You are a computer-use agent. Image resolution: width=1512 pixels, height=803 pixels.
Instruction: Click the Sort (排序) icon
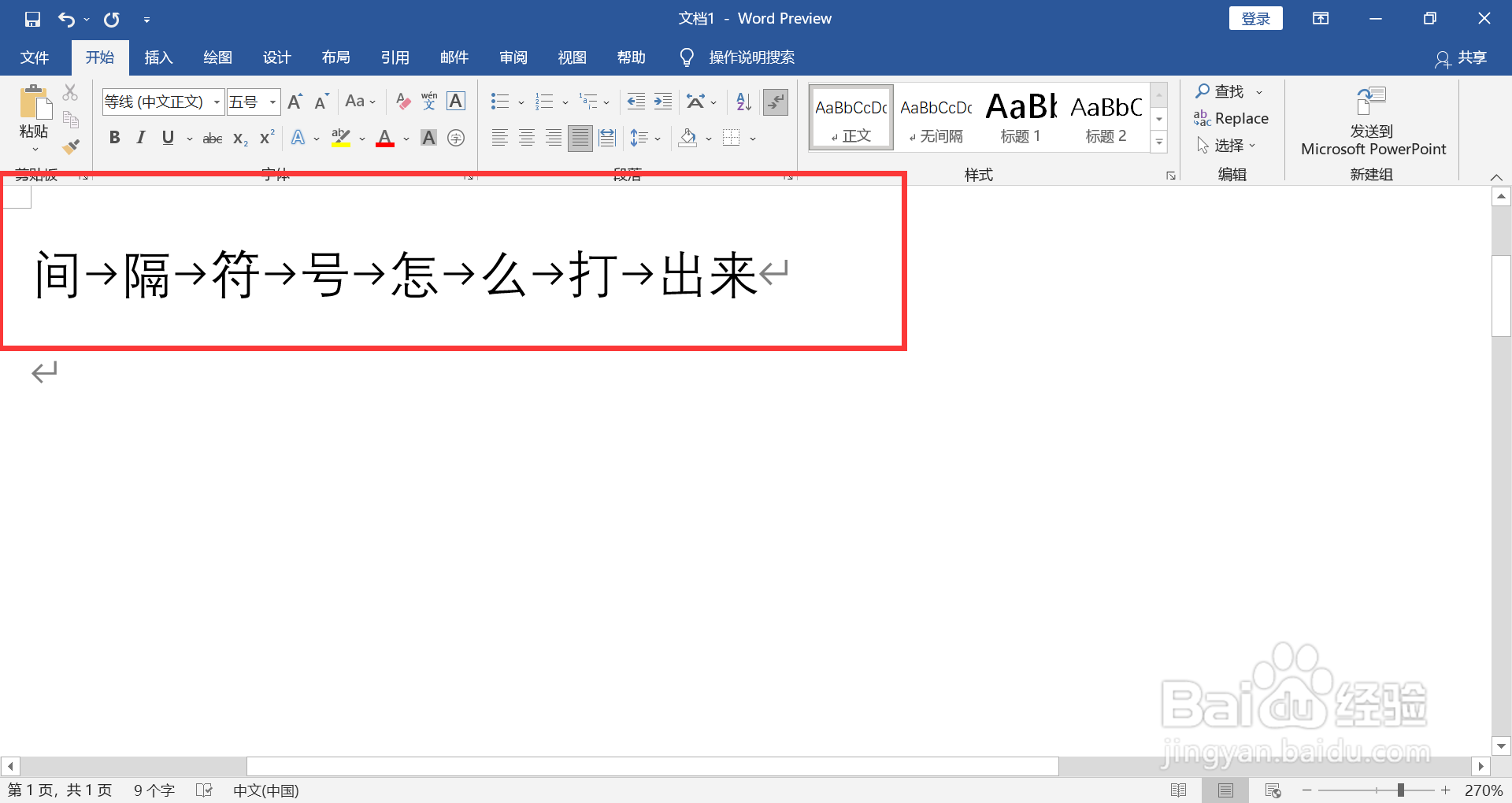click(741, 101)
